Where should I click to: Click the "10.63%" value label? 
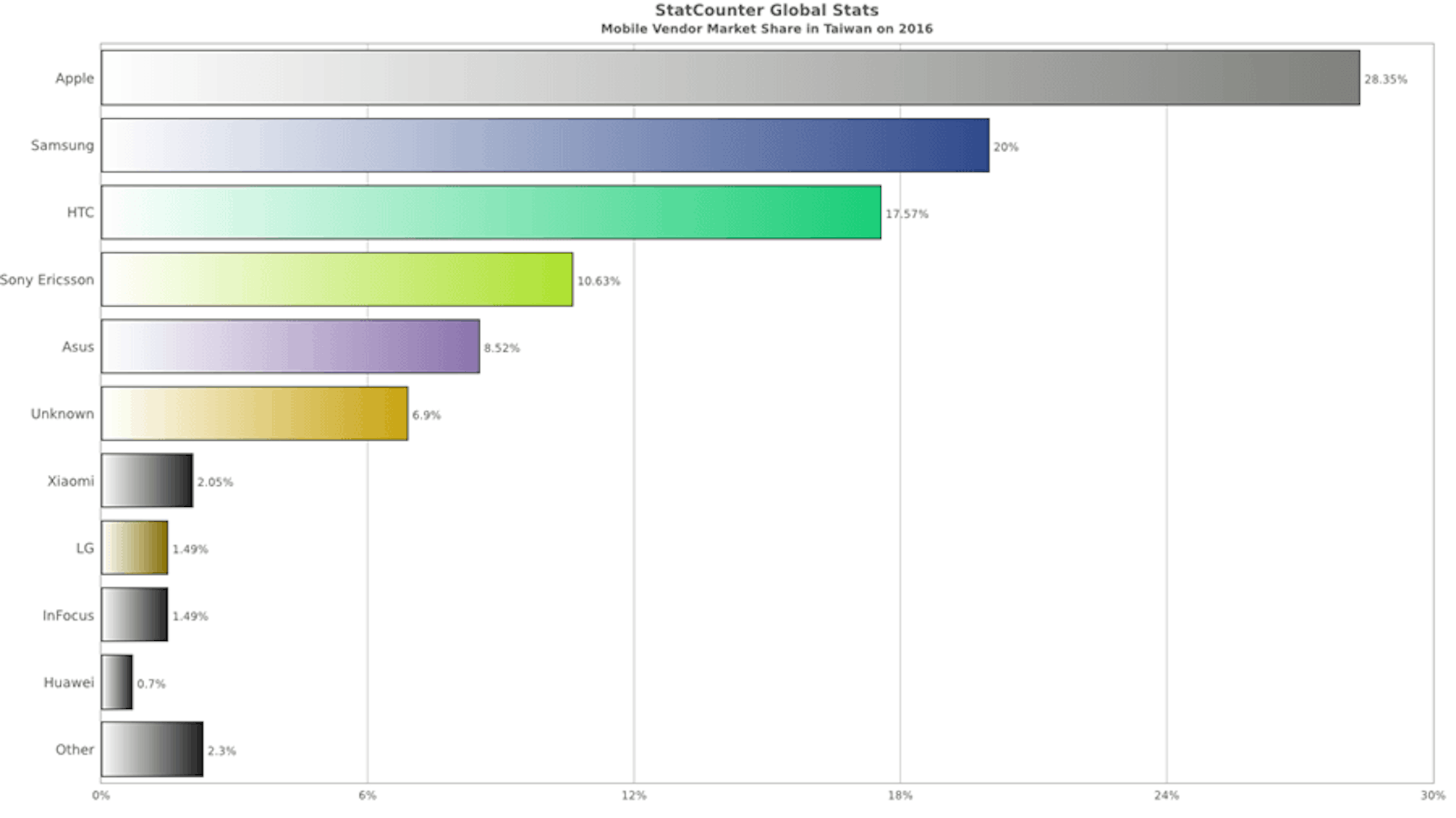[599, 281]
